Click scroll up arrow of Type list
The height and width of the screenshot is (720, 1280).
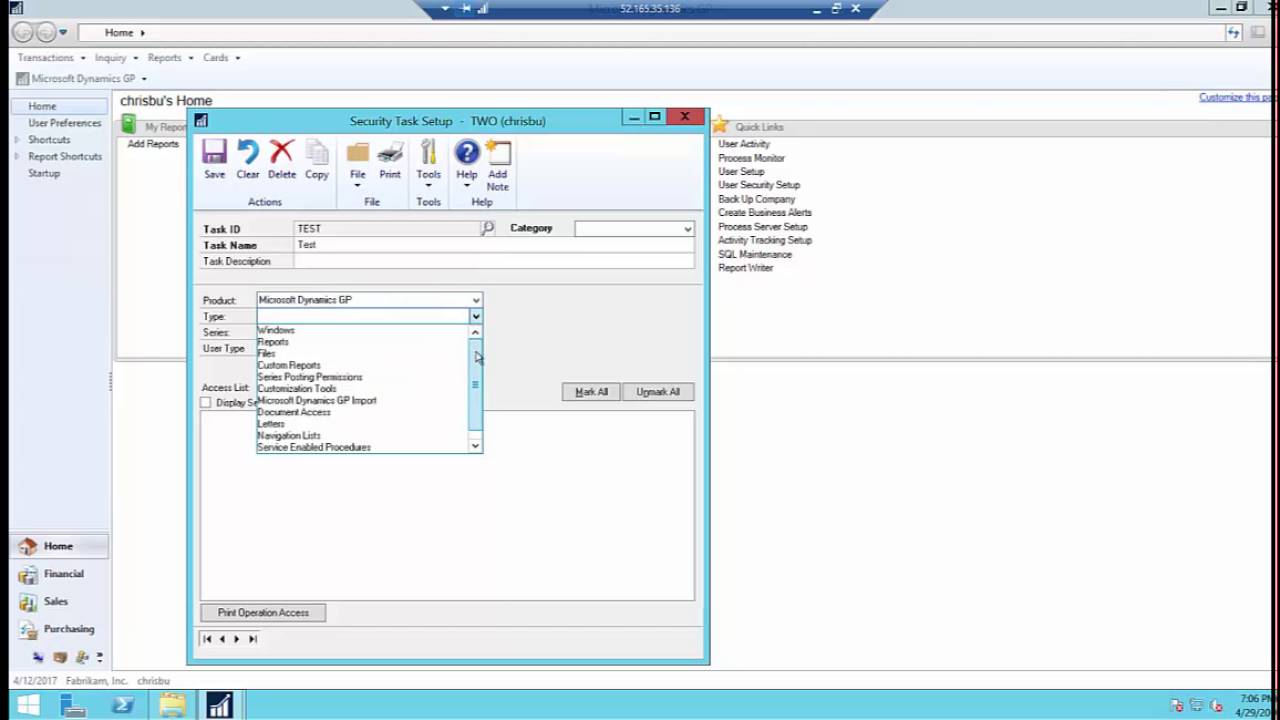[475, 332]
